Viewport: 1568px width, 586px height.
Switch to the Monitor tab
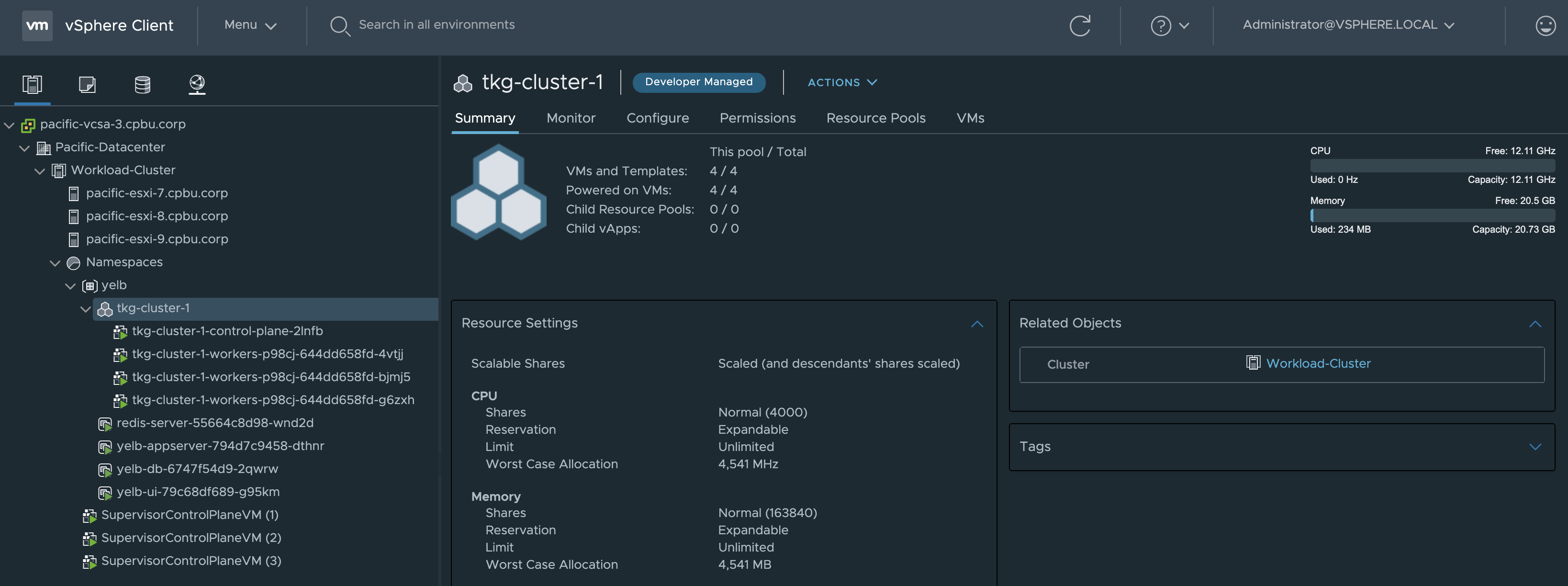(571, 118)
